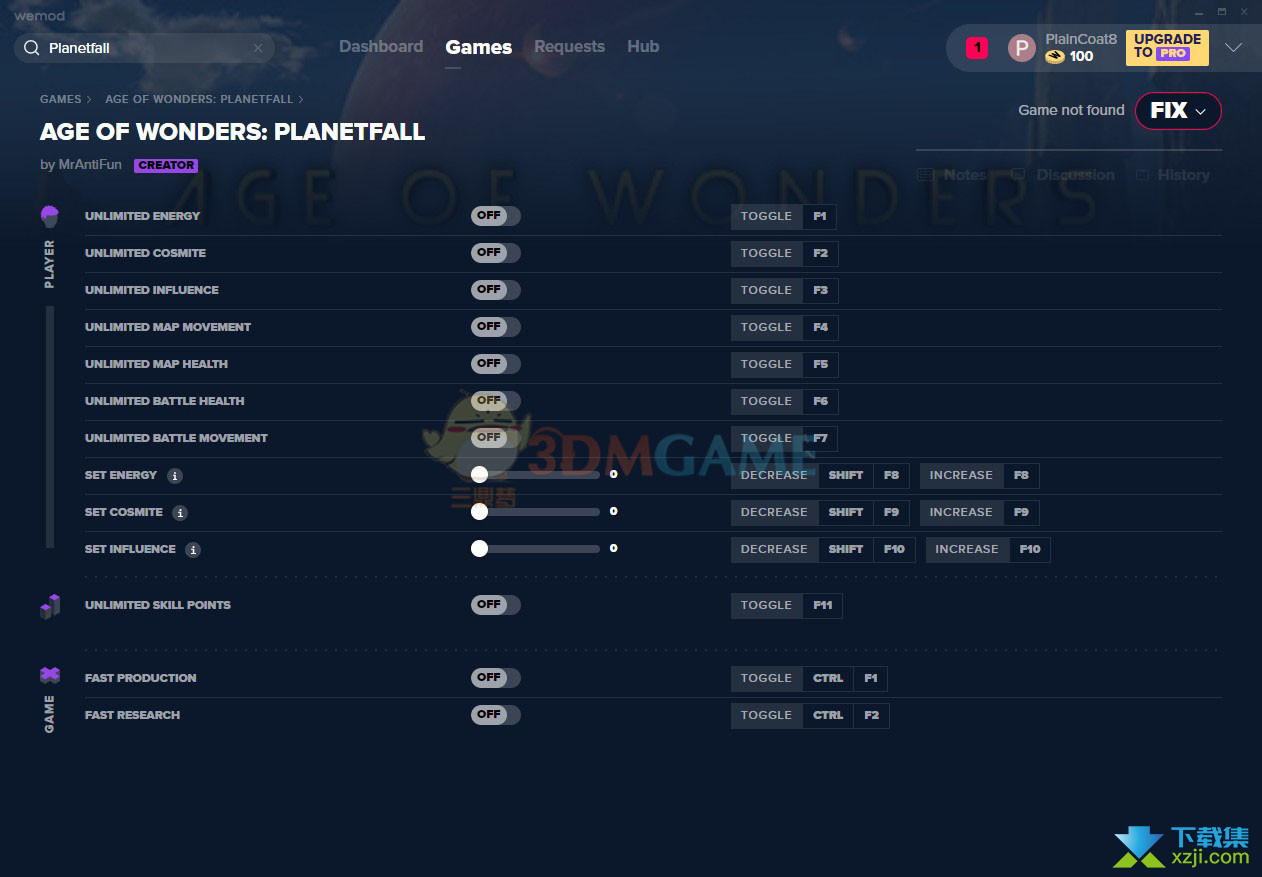Click DECREASE button for Set Energy
The image size is (1262, 877).
(774, 476)
